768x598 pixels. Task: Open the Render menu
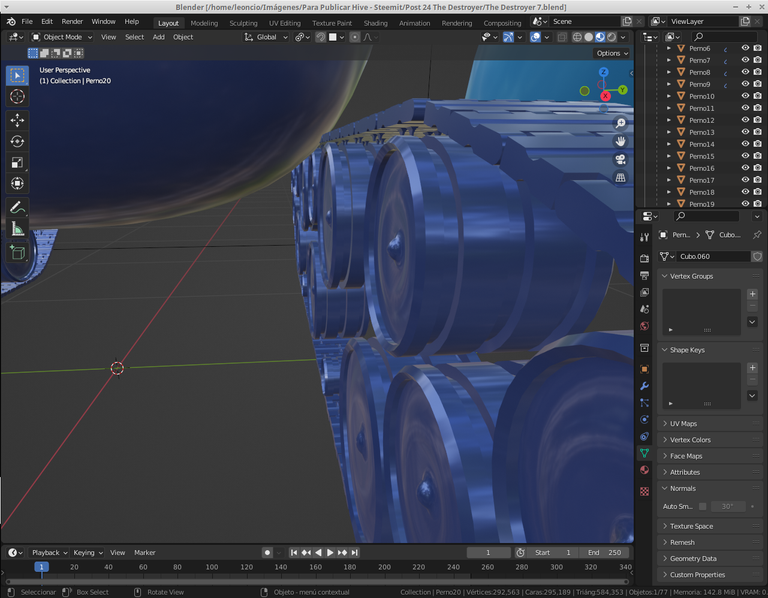(72, 22)
